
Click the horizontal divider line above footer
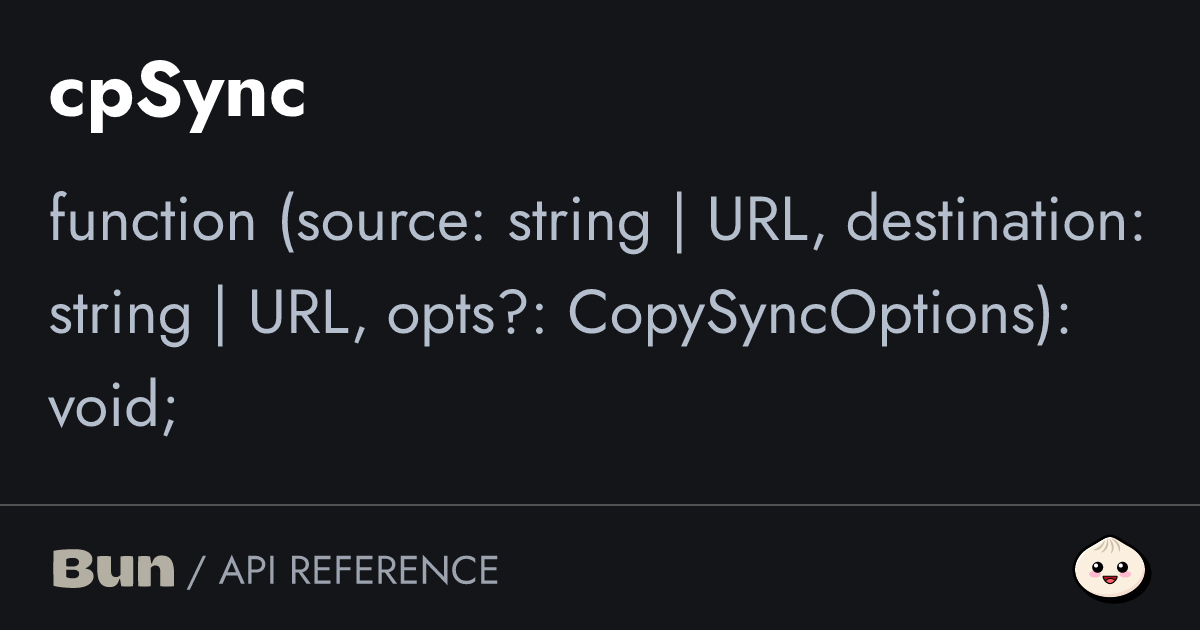coord(600,505)
